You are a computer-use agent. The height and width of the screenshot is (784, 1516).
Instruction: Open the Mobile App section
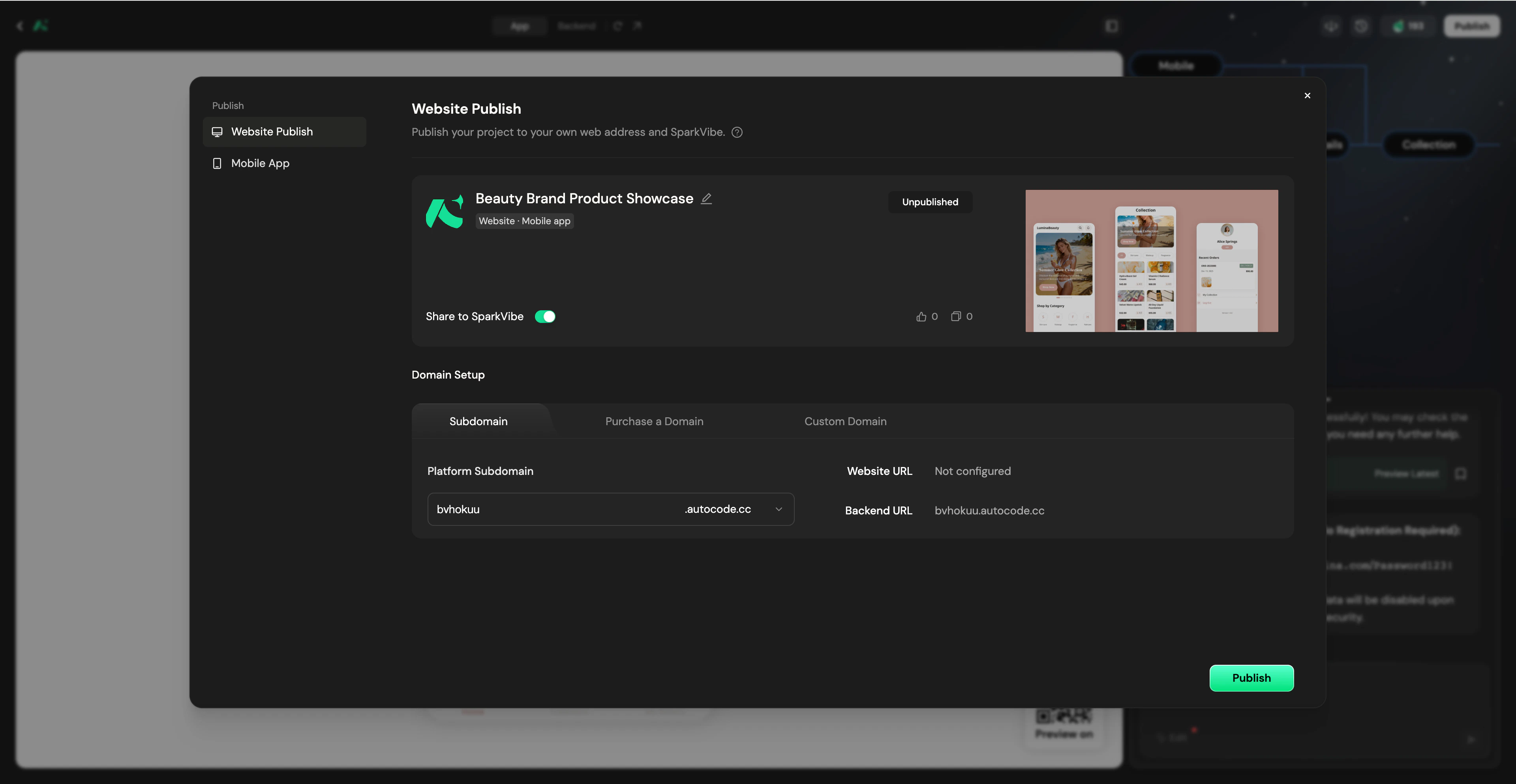point(260,163)
